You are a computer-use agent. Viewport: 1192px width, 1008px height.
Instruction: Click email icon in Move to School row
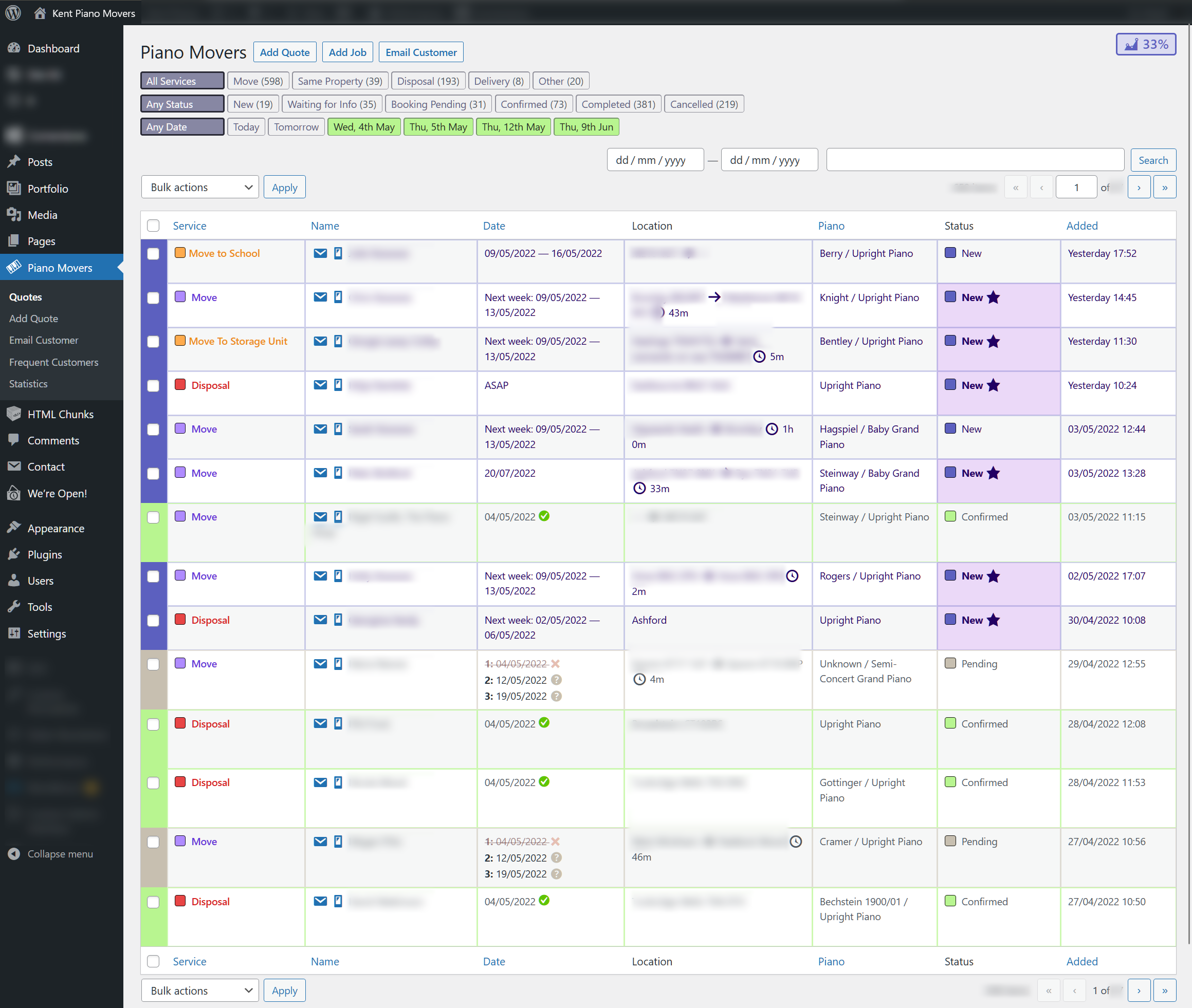click(320, 253)
